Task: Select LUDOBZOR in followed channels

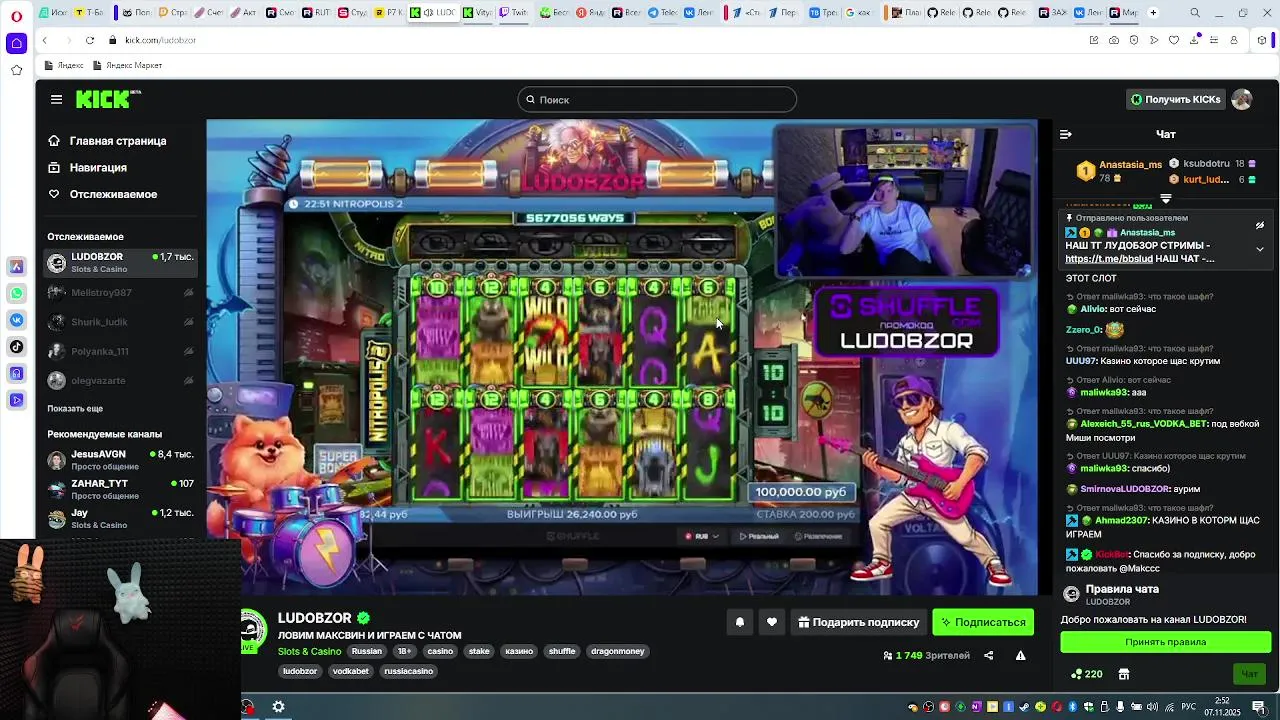Action: point(120,263)
